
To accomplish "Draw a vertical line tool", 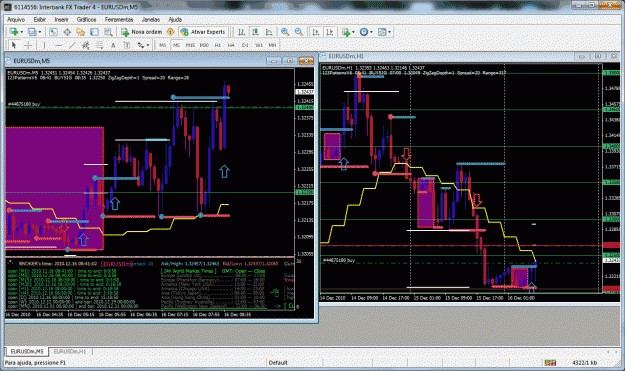I will pos(44,45).
